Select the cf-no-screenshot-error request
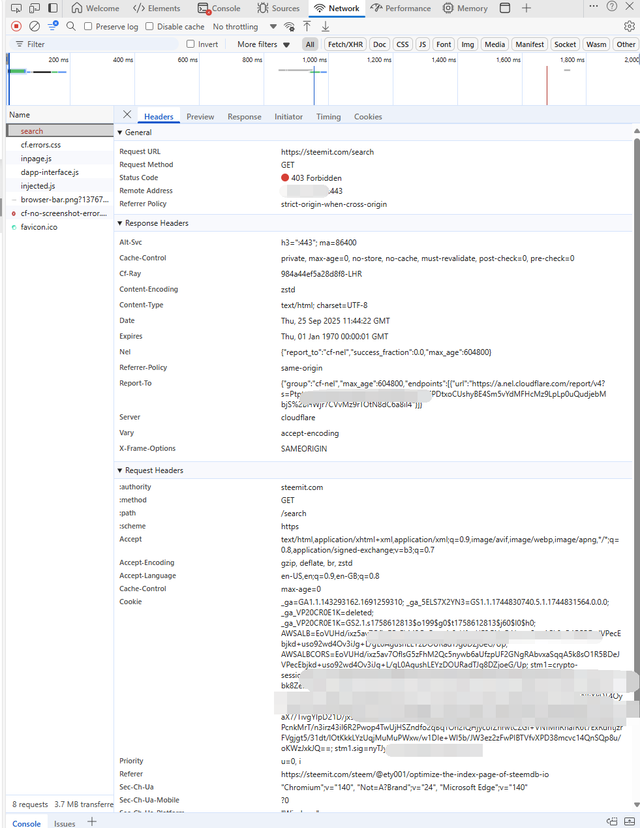This screenshot has width=640, height=828. click(60, 213)
